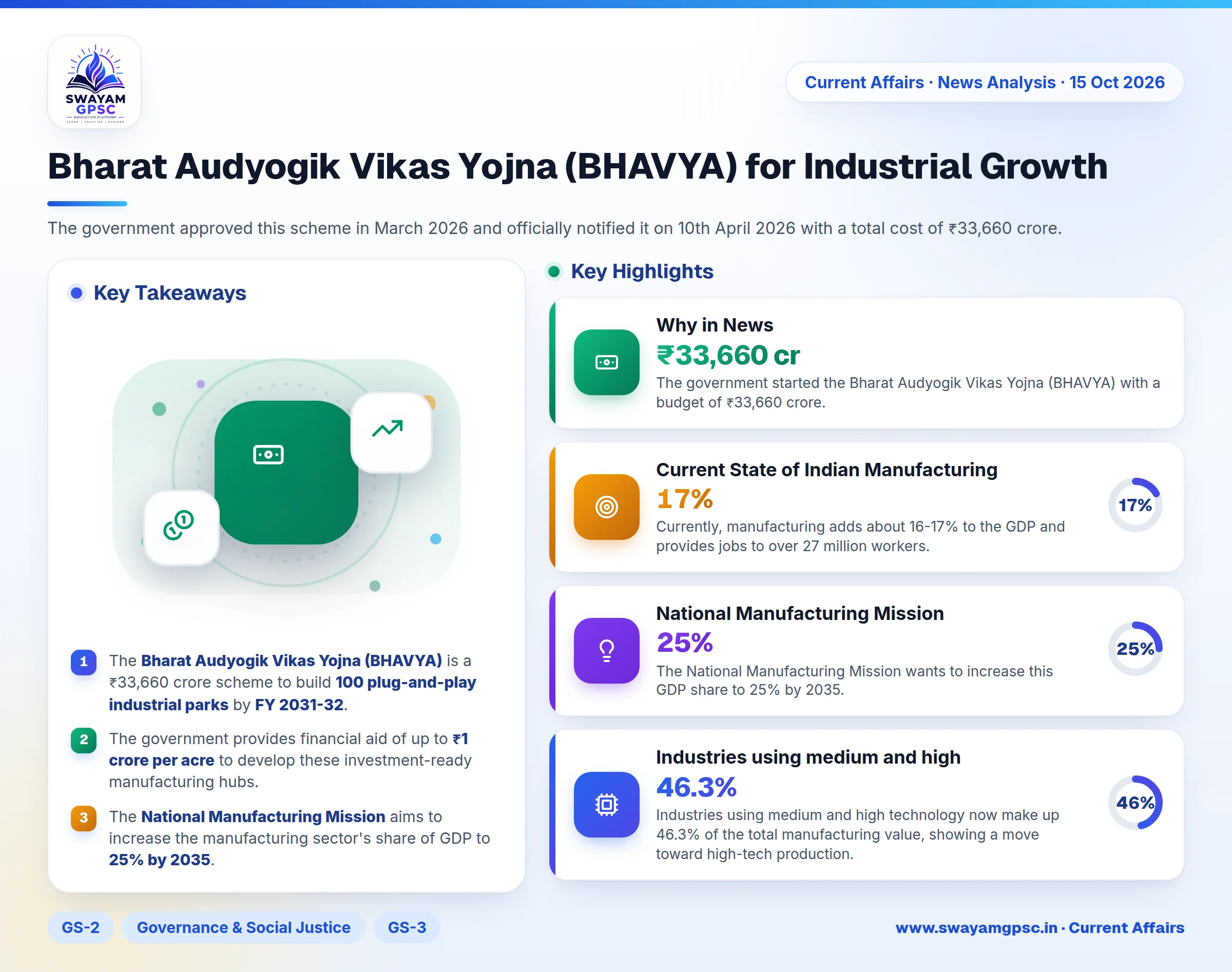
Task: Click the 17% circular progress ring
Action: (x=1135, y=505)
